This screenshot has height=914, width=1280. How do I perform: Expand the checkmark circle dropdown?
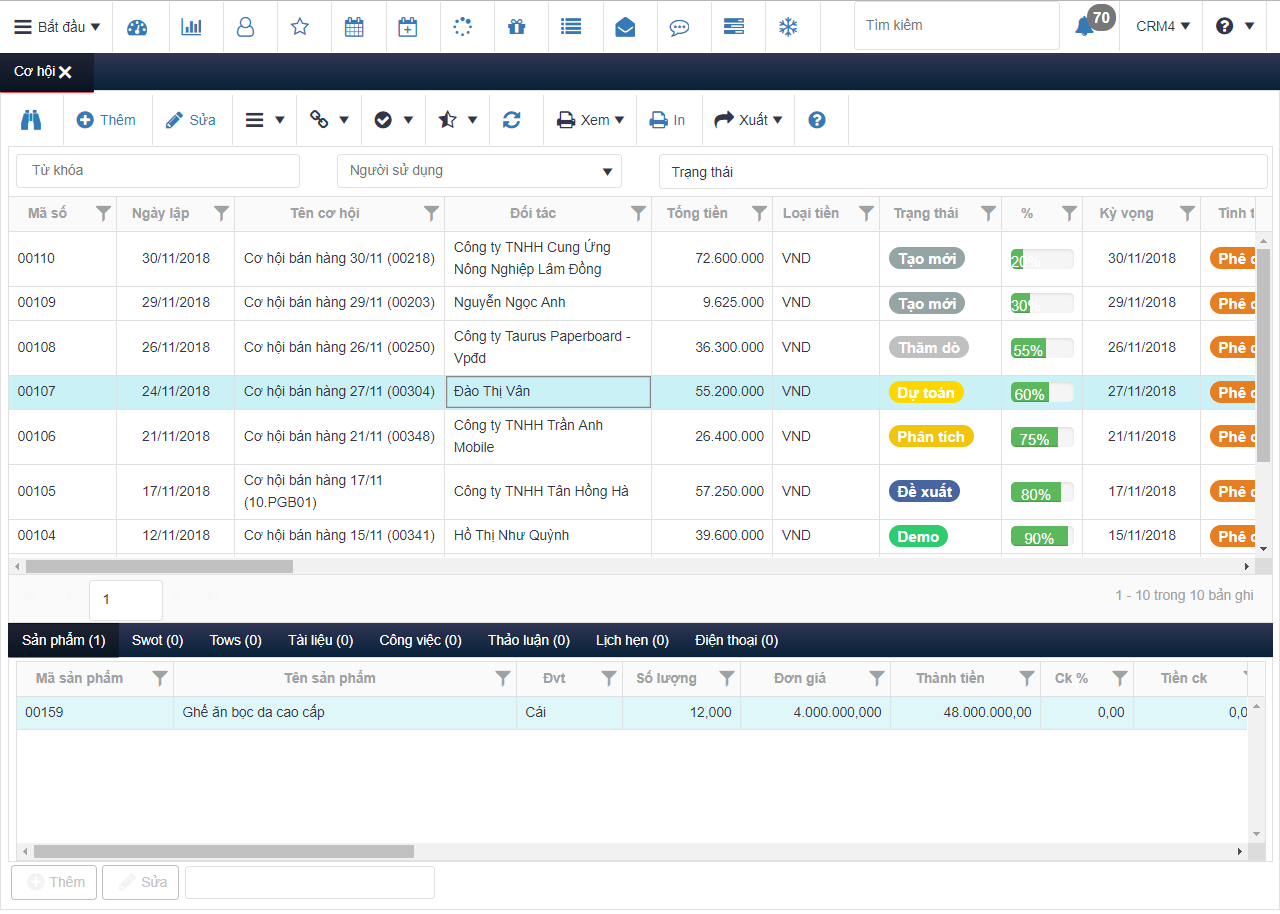click(x=393, y=120)
